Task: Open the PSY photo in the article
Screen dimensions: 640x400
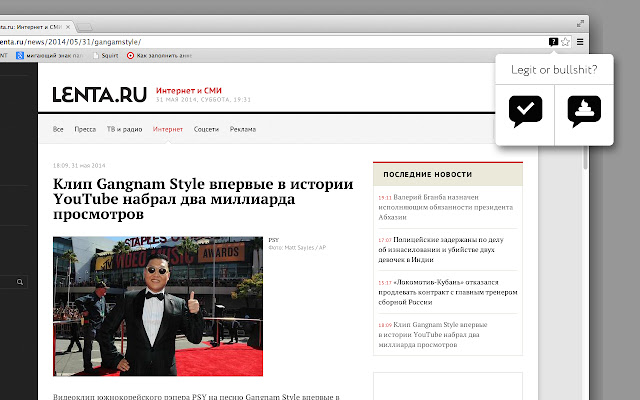Action: pos(158,306)
